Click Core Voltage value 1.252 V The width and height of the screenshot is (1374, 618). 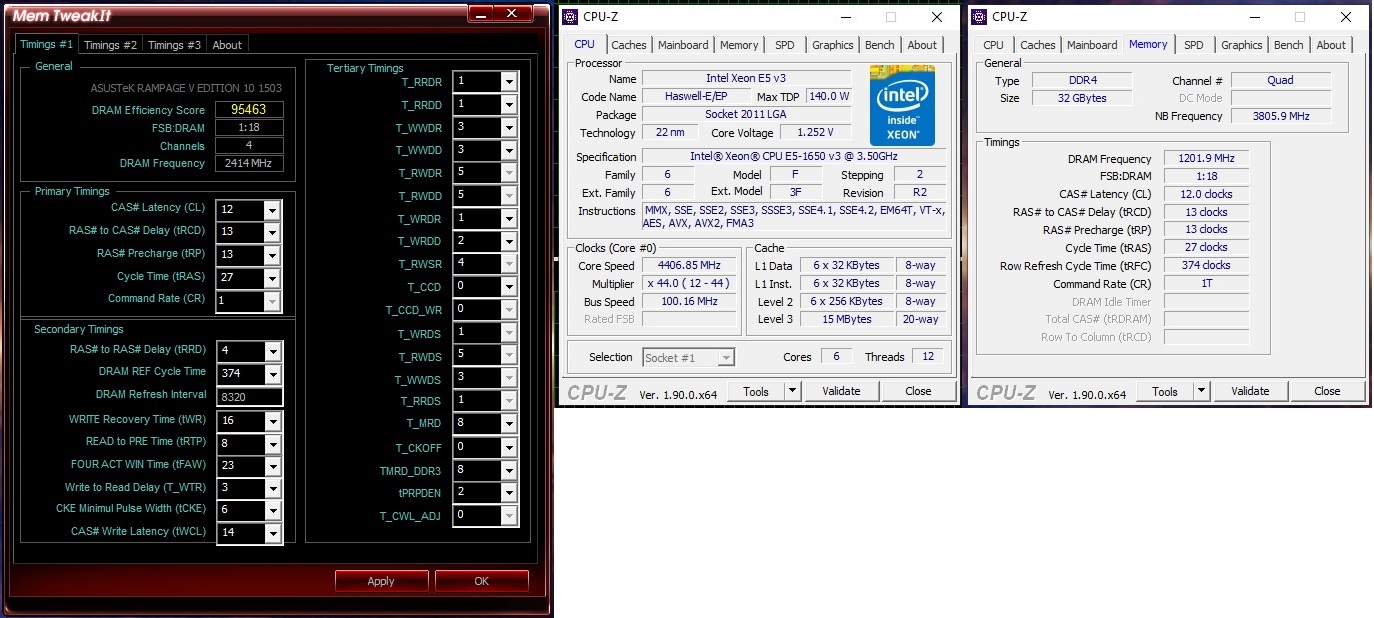816,133
